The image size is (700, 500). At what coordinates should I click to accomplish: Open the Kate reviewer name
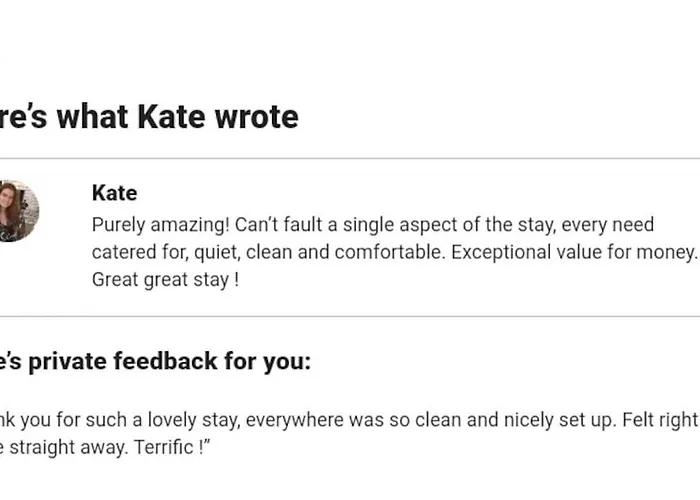coord(114,193)
